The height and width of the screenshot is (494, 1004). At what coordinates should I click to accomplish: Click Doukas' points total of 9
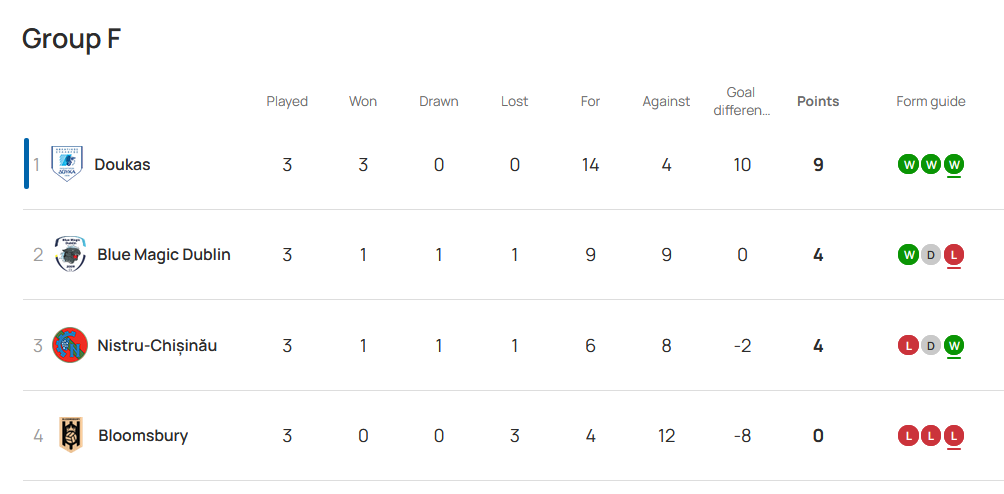(818, 165)
